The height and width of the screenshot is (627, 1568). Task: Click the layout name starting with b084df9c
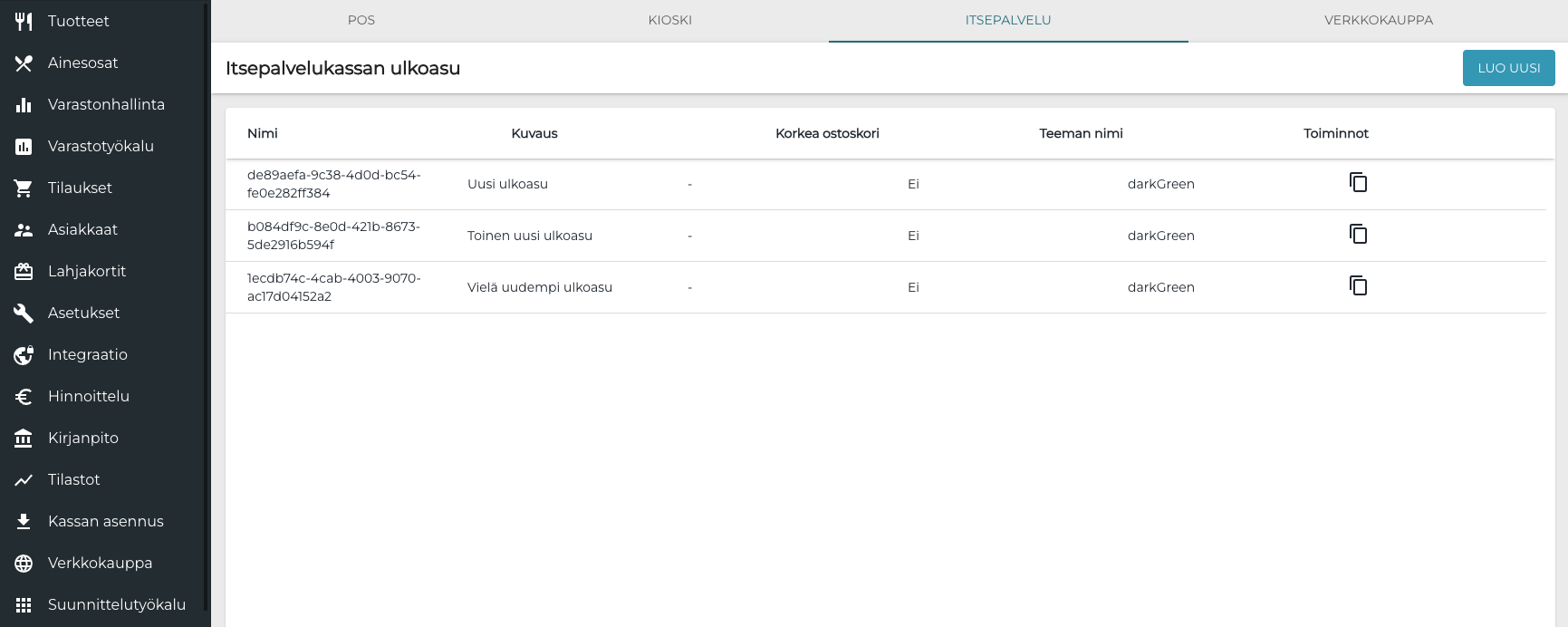pos(334,236)
